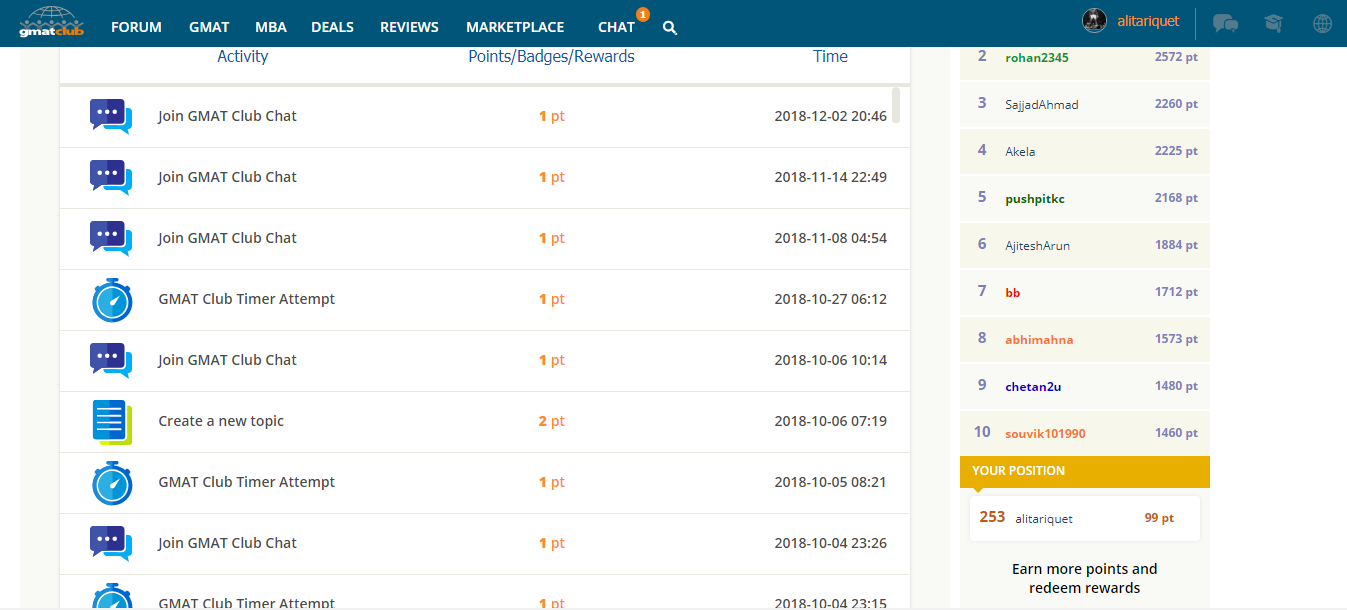The height and width of the screenshot is (610, 1347).
Task: Click the chat notification badge
Action: click(x=642, y=14)
